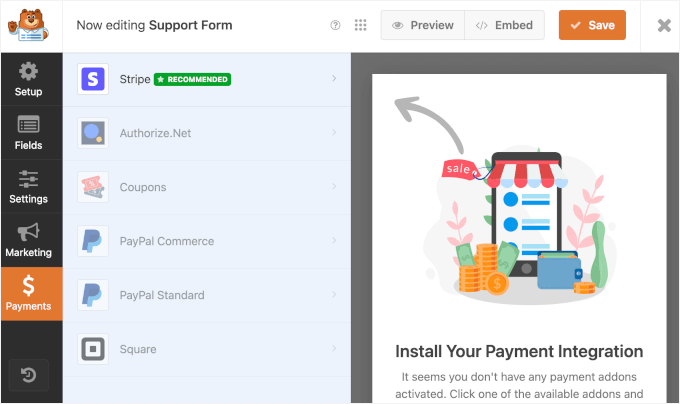
Task: Open the grid menu icon in header
Action: click(x=360, y=25)
